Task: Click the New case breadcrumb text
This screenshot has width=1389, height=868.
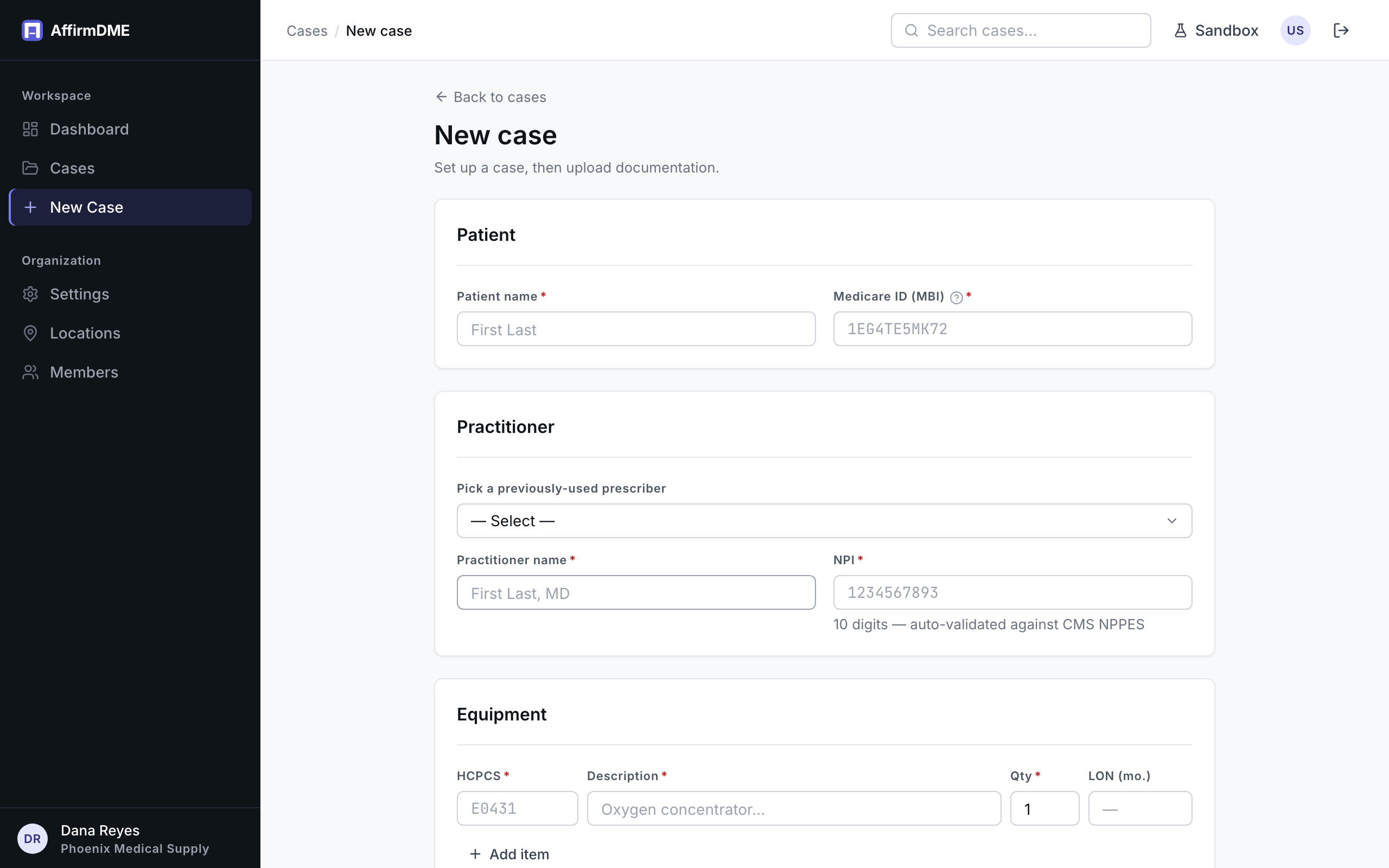Action: coord(379,31)
